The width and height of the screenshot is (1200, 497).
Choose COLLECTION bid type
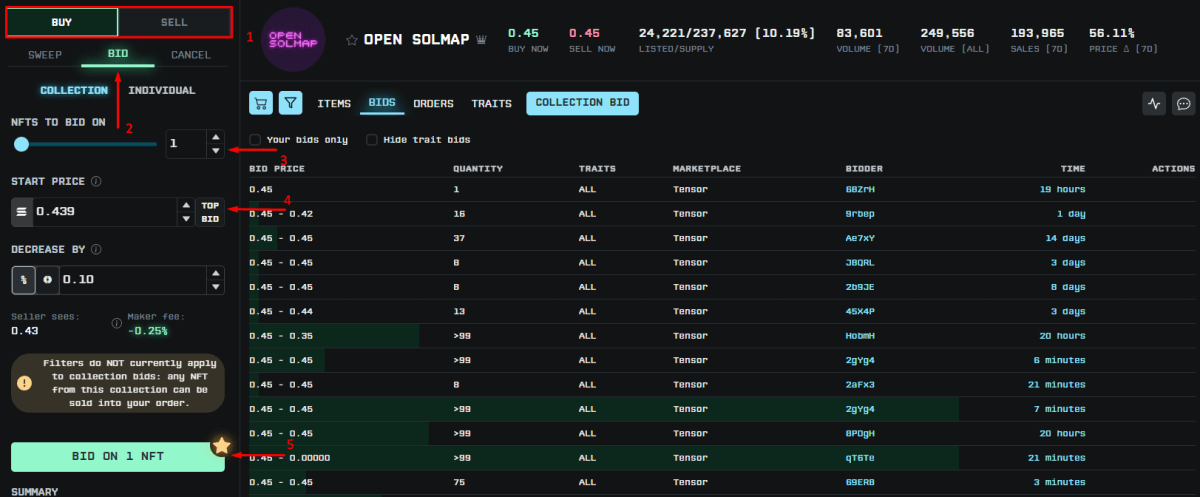74,90
